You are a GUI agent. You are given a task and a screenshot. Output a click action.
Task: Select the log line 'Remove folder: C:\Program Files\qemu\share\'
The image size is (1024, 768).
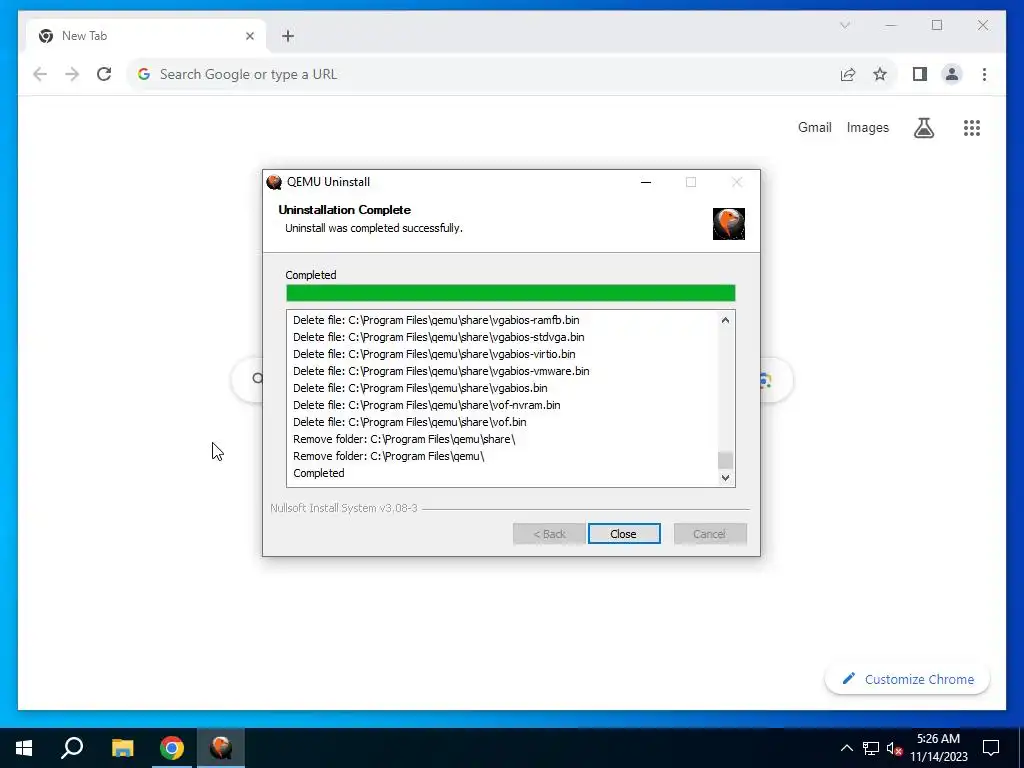(404, 439)
